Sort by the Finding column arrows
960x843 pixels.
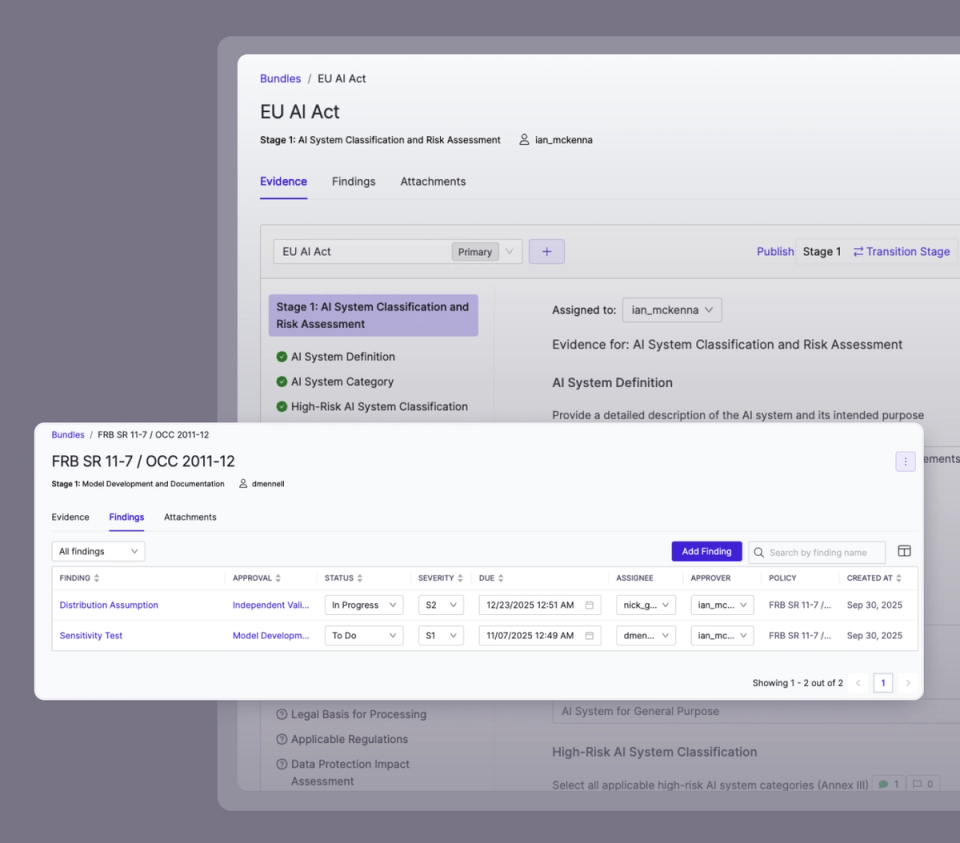(96, 578)
